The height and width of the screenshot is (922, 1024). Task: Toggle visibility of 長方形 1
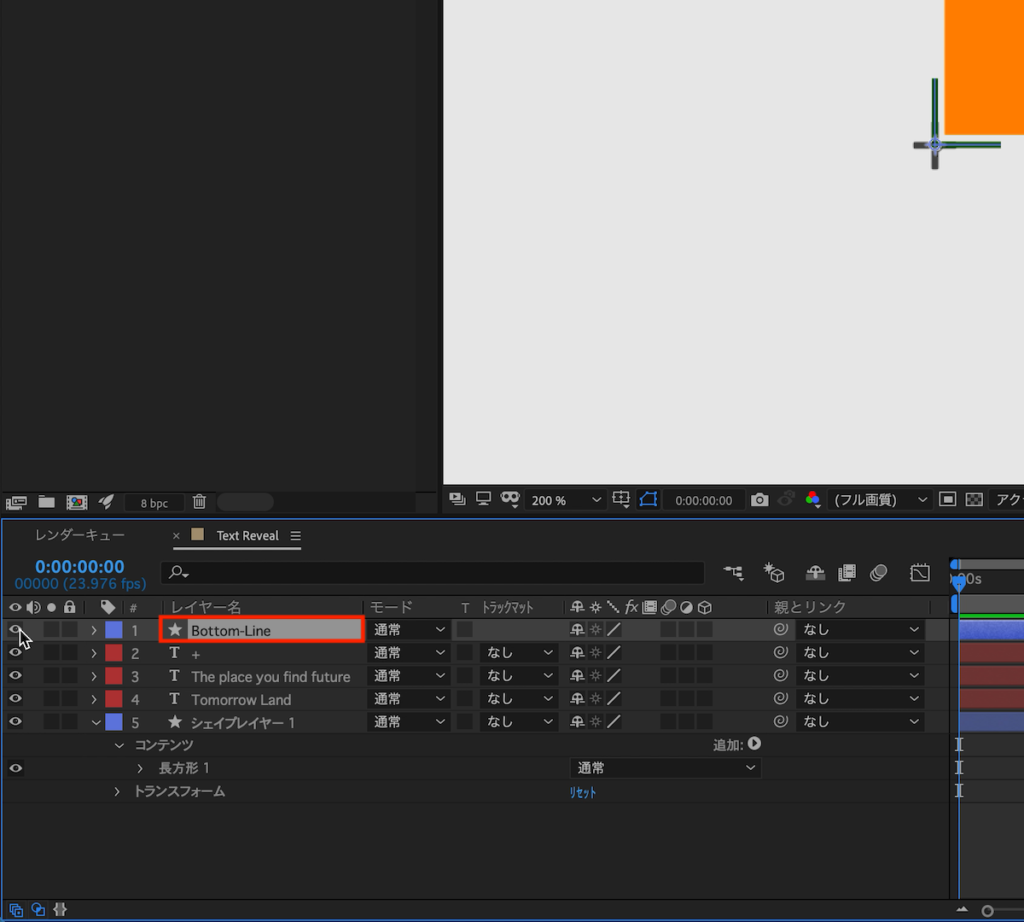click(x=15, y=768)
